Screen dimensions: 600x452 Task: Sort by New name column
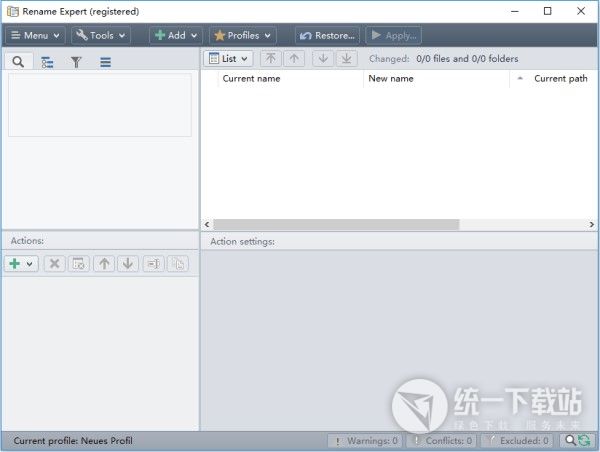(x=436, y=78)
